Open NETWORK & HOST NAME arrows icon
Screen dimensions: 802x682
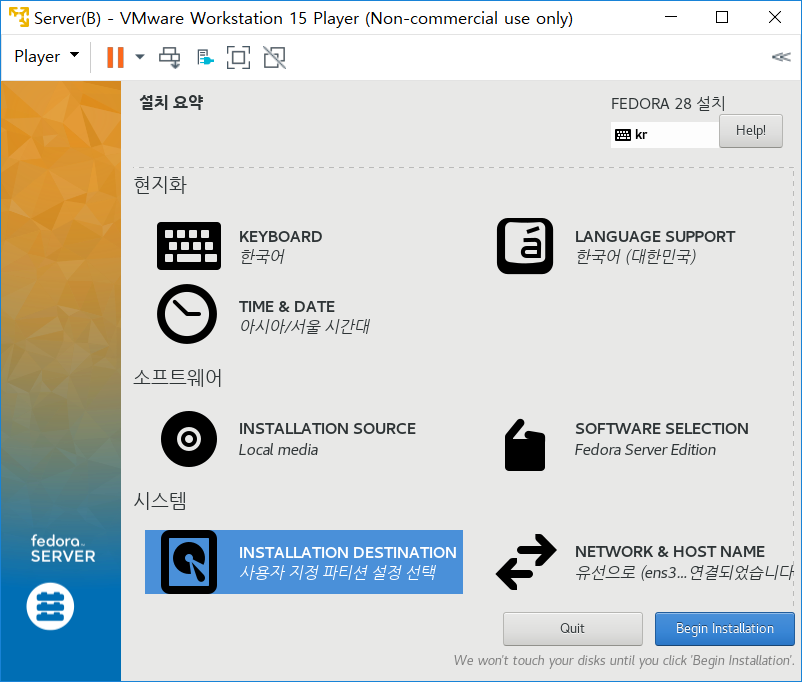[x=526, y=562]
